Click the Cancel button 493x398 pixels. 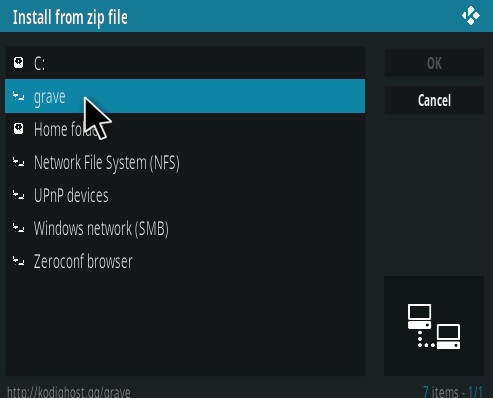[x=434, y=100]
